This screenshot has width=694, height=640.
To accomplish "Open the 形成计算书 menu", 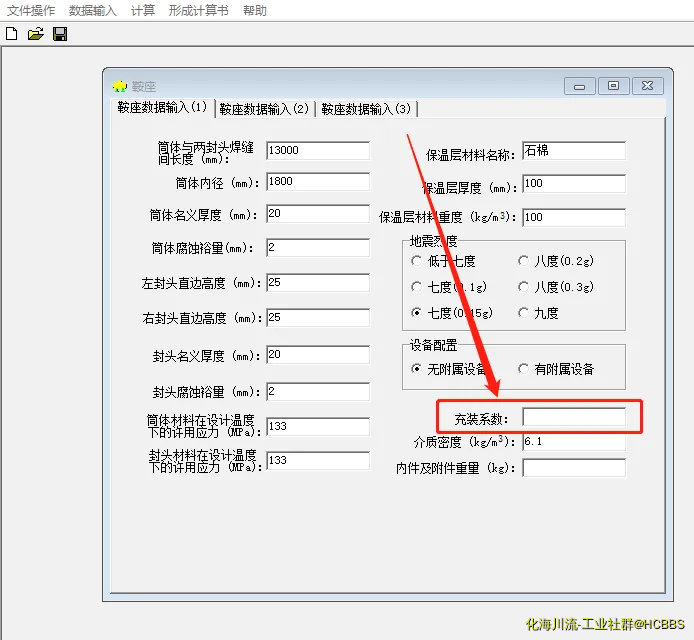I will click(199, 10).
